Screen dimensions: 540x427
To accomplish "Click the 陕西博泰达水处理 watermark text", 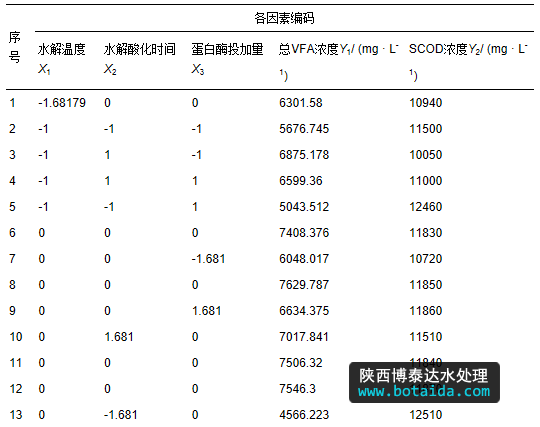I will point(424,375).
